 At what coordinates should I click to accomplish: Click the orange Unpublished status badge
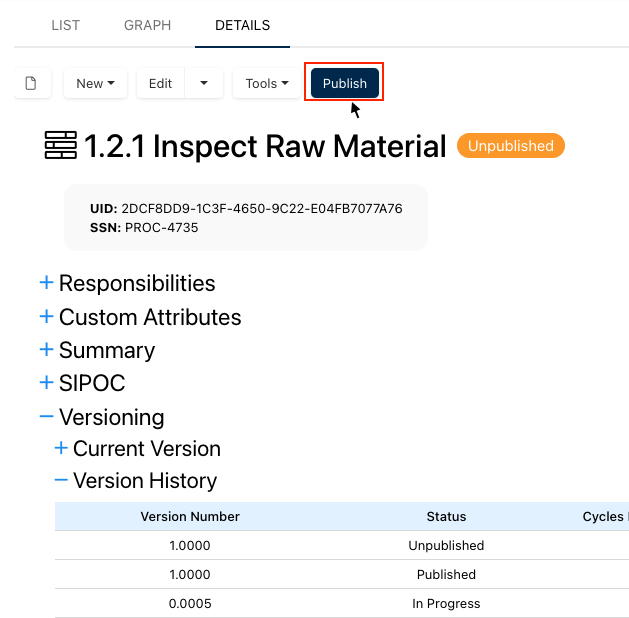coord(510,146)
